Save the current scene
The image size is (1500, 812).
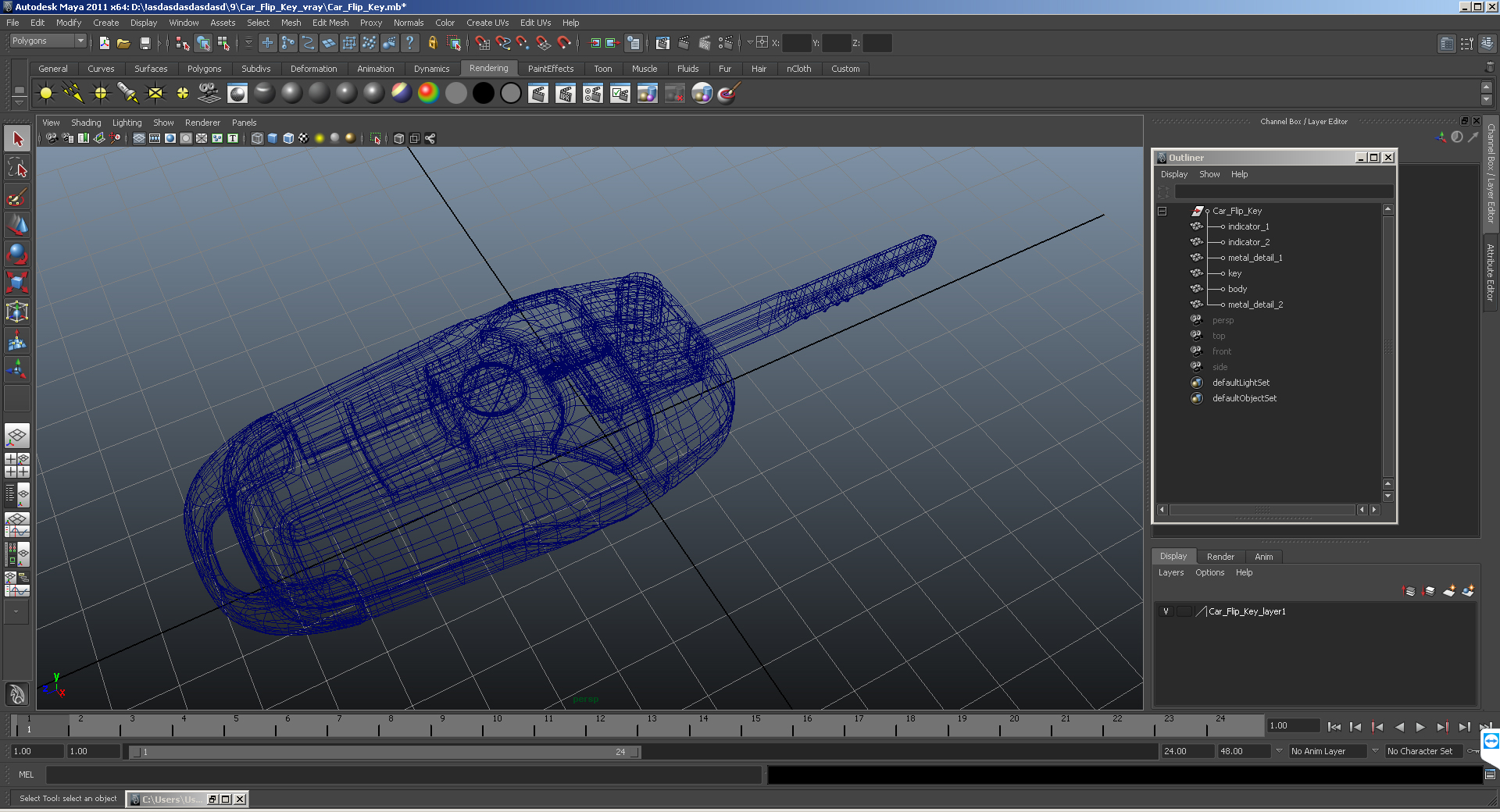[x=145, y=43]
